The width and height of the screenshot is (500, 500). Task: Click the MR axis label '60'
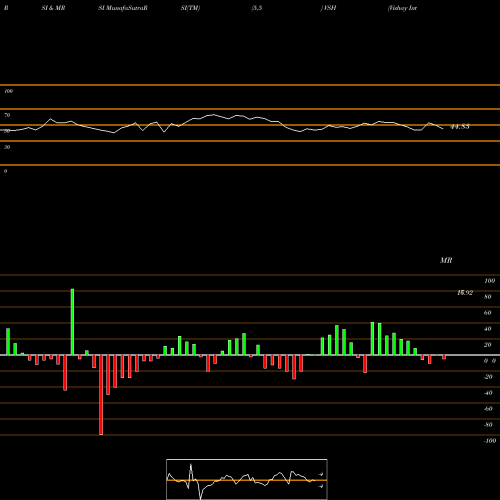[x=488, y=313]
